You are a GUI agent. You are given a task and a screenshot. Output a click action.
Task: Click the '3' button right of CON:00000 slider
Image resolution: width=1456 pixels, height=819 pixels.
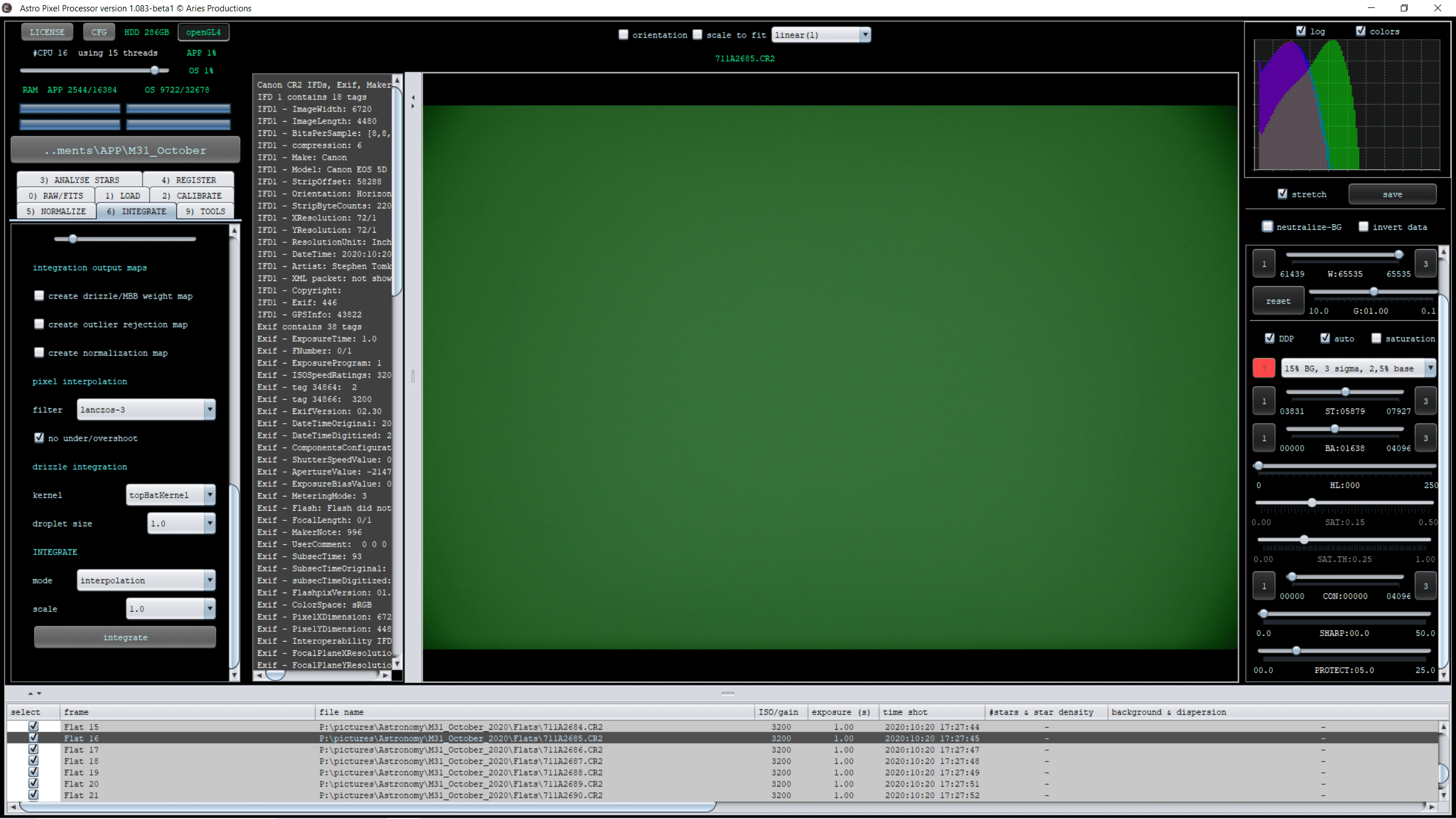click(1425, 586)
